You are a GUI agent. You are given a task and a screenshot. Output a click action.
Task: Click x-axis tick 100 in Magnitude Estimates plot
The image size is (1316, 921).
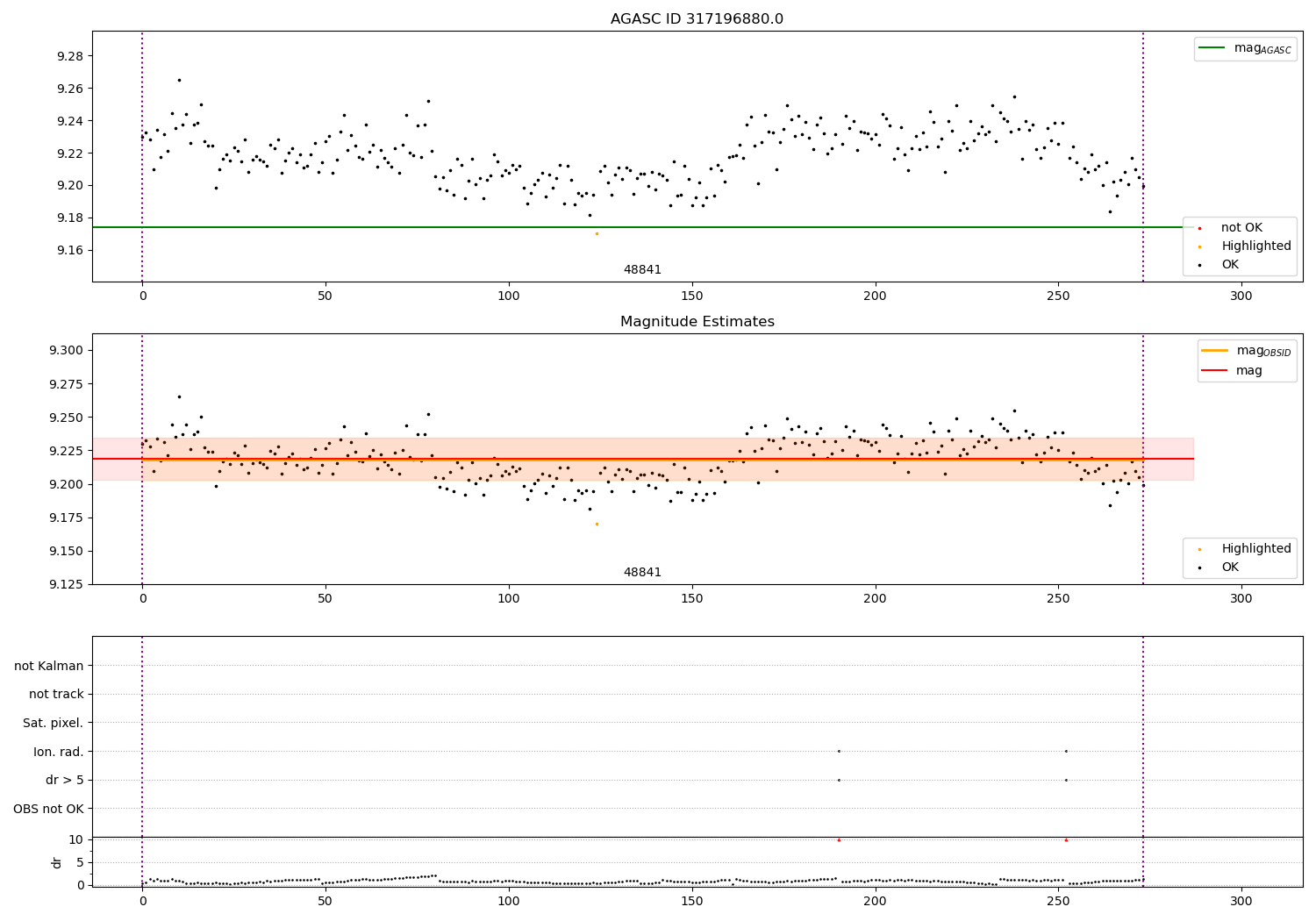(509, 599)
